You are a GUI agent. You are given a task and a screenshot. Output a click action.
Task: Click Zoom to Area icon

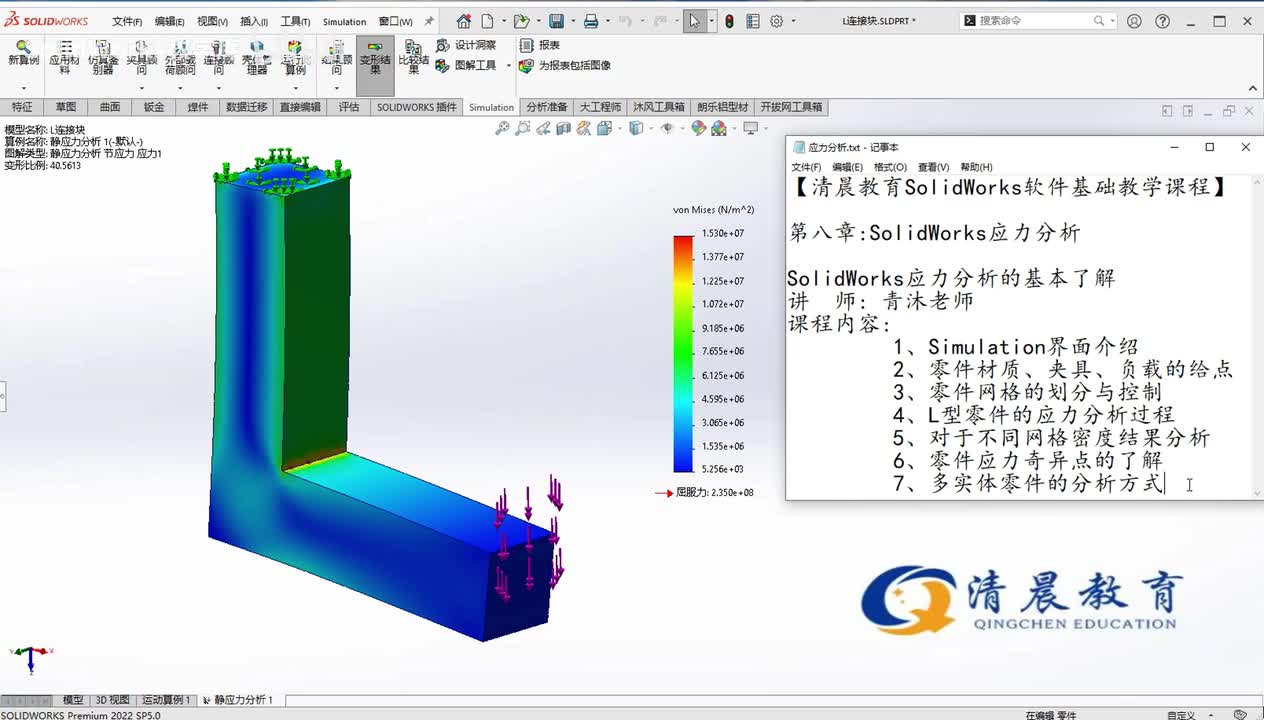click(x=523, y=128)
